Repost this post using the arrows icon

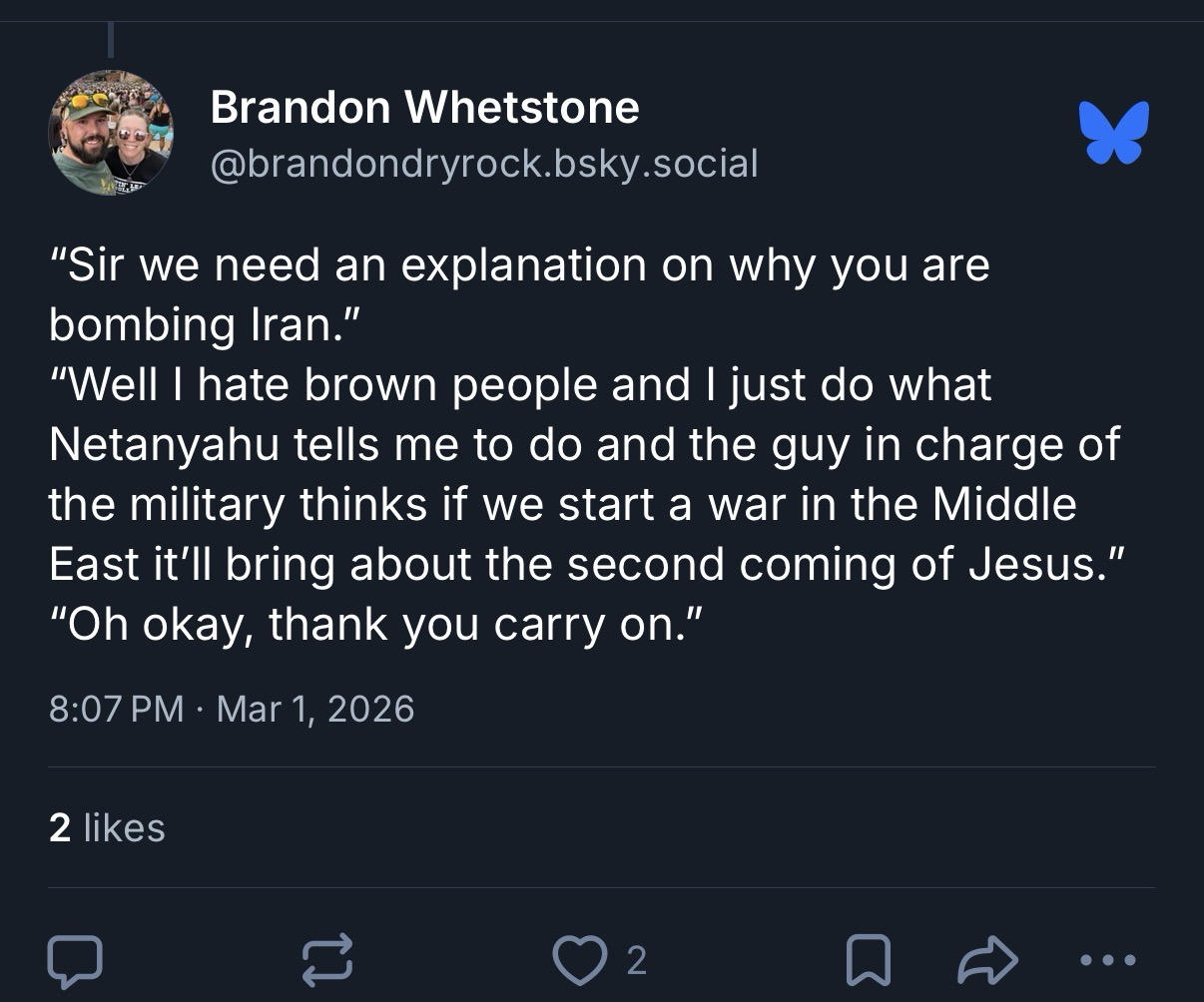click(327, 959)
